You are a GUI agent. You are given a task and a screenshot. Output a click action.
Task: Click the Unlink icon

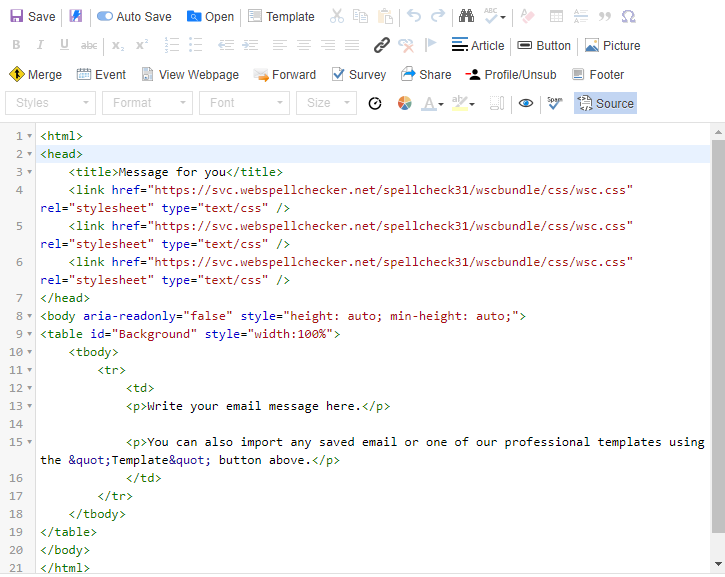(x=406, y=45)
